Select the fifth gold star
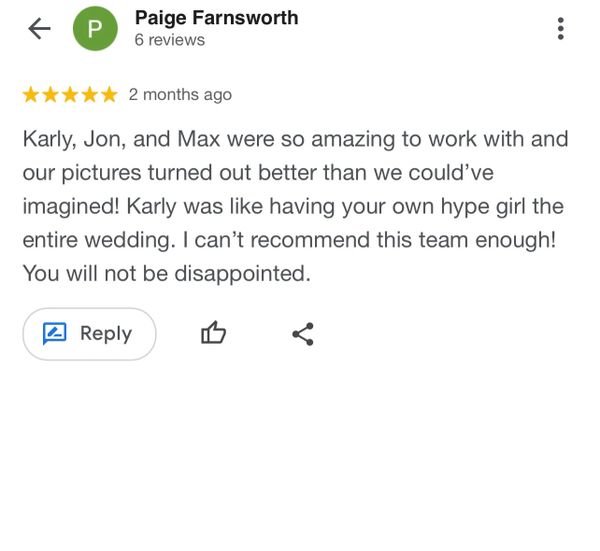Viewport: 600px width, 551px height. tap(109, 95)
